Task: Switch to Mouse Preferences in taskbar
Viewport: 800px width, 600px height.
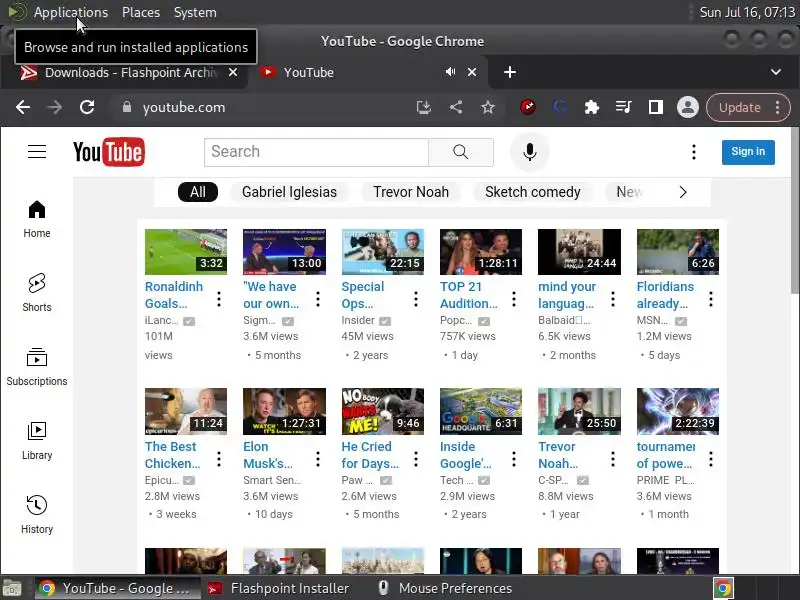Action: 445,588
